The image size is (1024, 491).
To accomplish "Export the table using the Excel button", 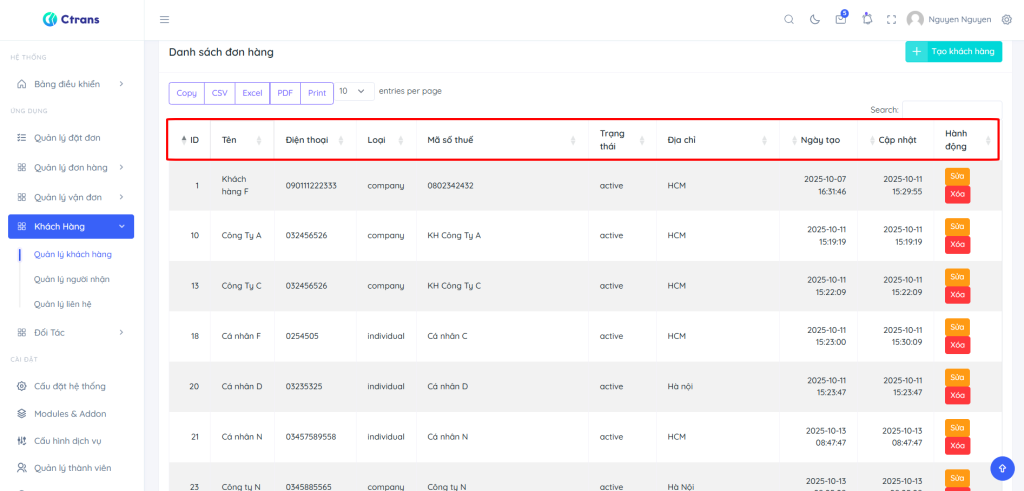I will 252,93.
